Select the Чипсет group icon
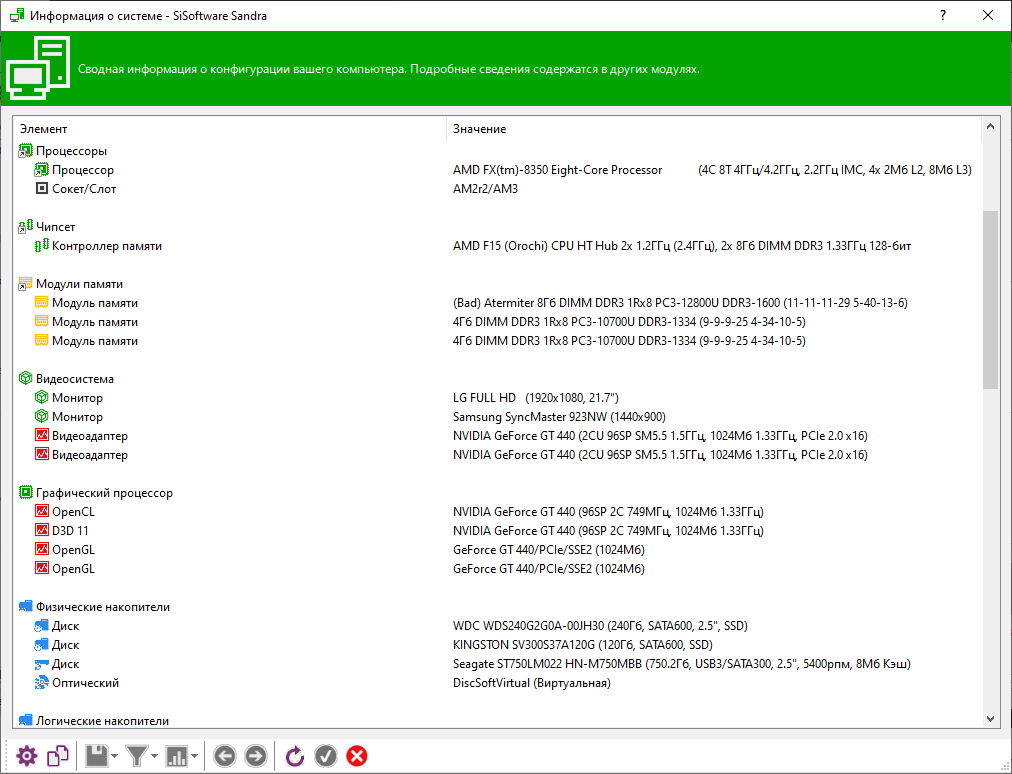This screenshot has width=1012, height=774. tap(25, 227)
